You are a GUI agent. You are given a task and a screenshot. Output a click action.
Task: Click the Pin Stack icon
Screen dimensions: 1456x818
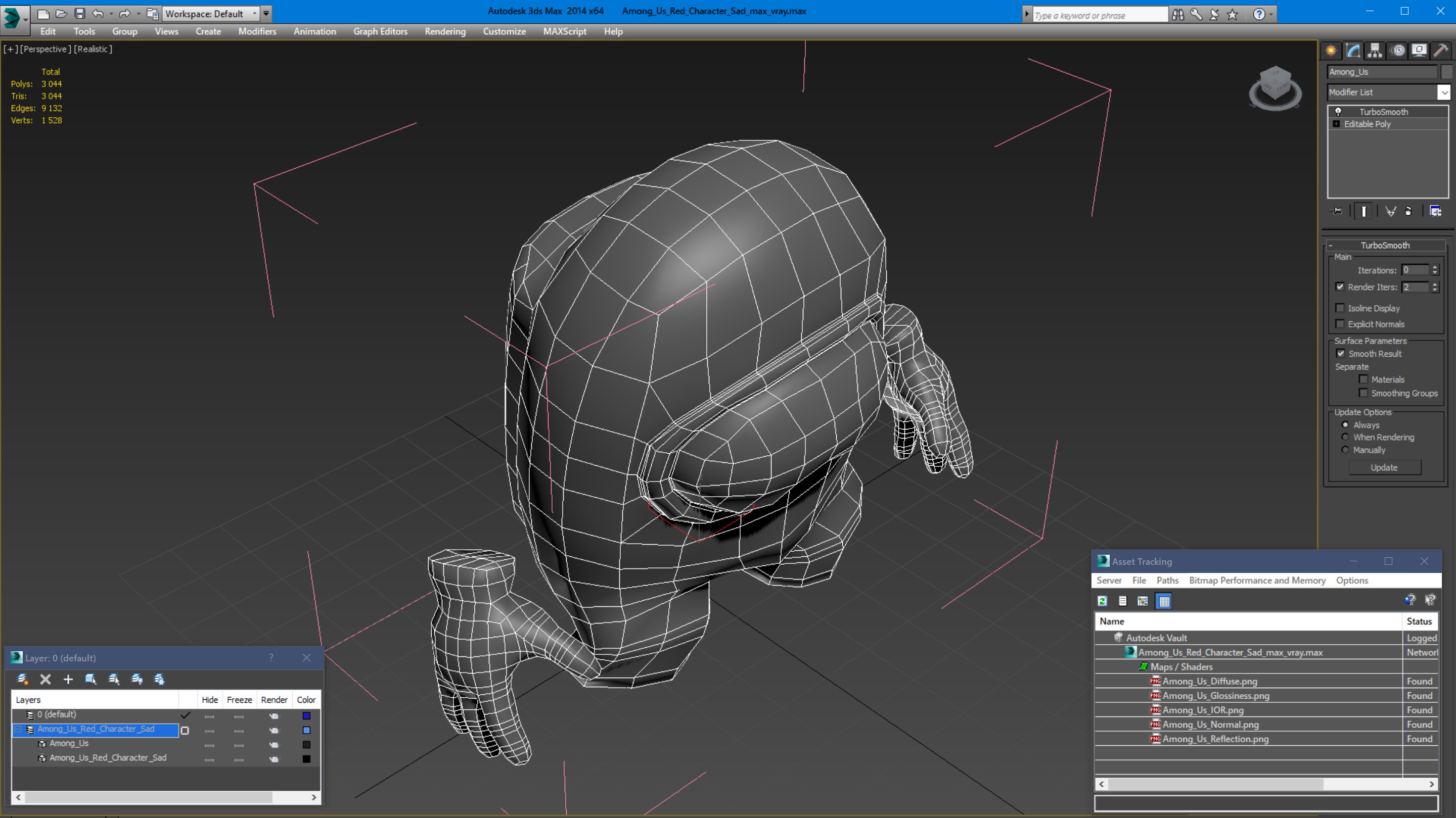click(x=1337, y=211)
